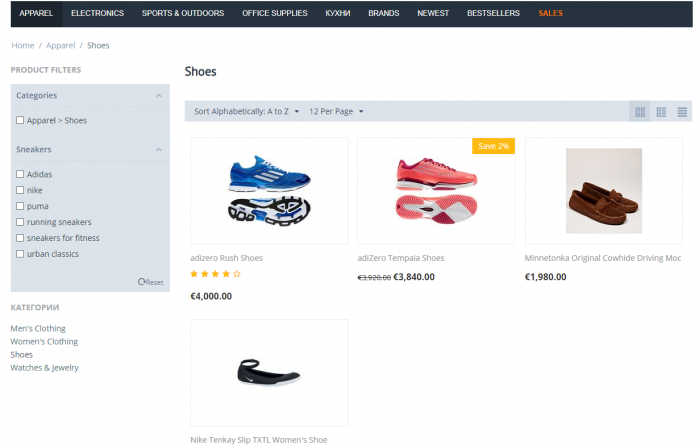Open the Sales menu item
Viewport: 700px width, 445px height.
(550, 13)
